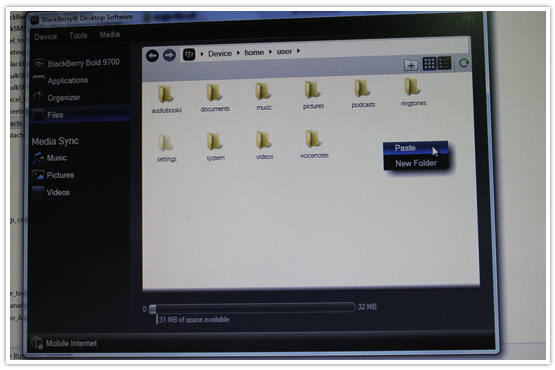Open the audiobooks folder

166,100
